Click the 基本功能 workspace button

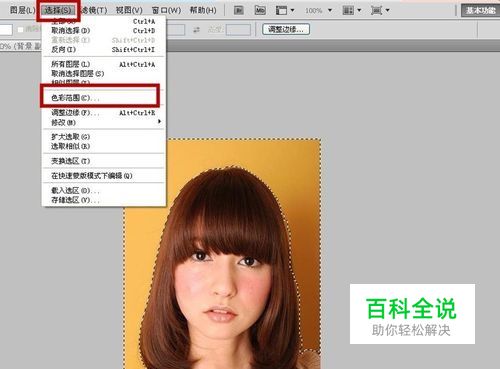481,10
